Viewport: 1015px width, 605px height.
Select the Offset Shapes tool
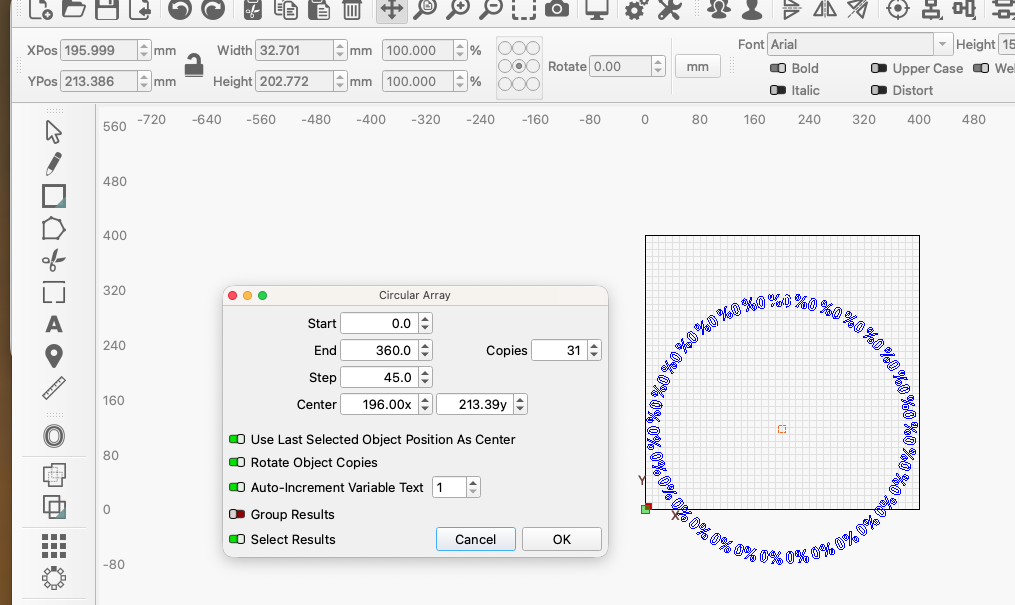coord(53,435)
